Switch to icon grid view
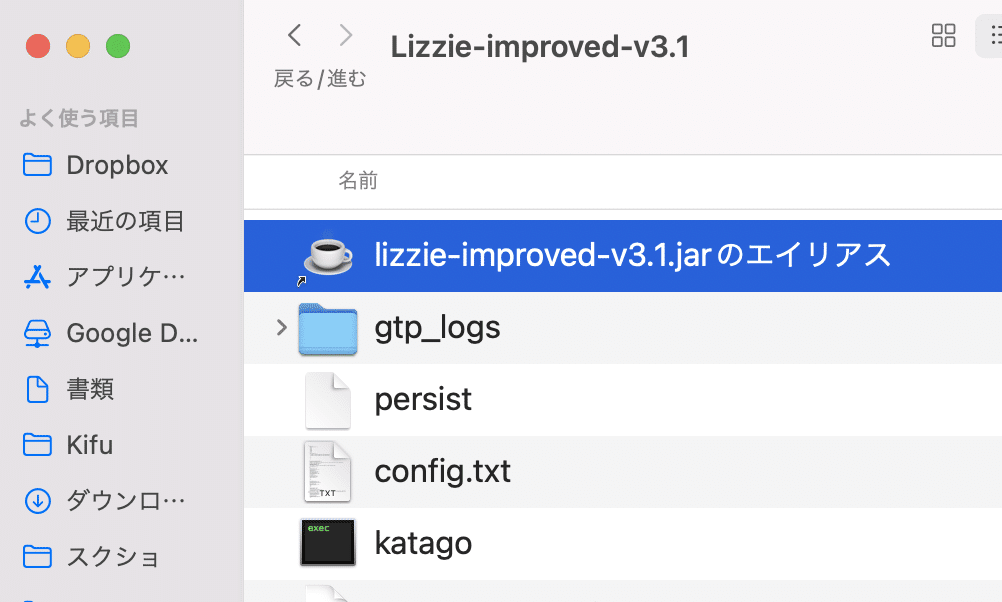1002x602 pixels. point(943,36)
